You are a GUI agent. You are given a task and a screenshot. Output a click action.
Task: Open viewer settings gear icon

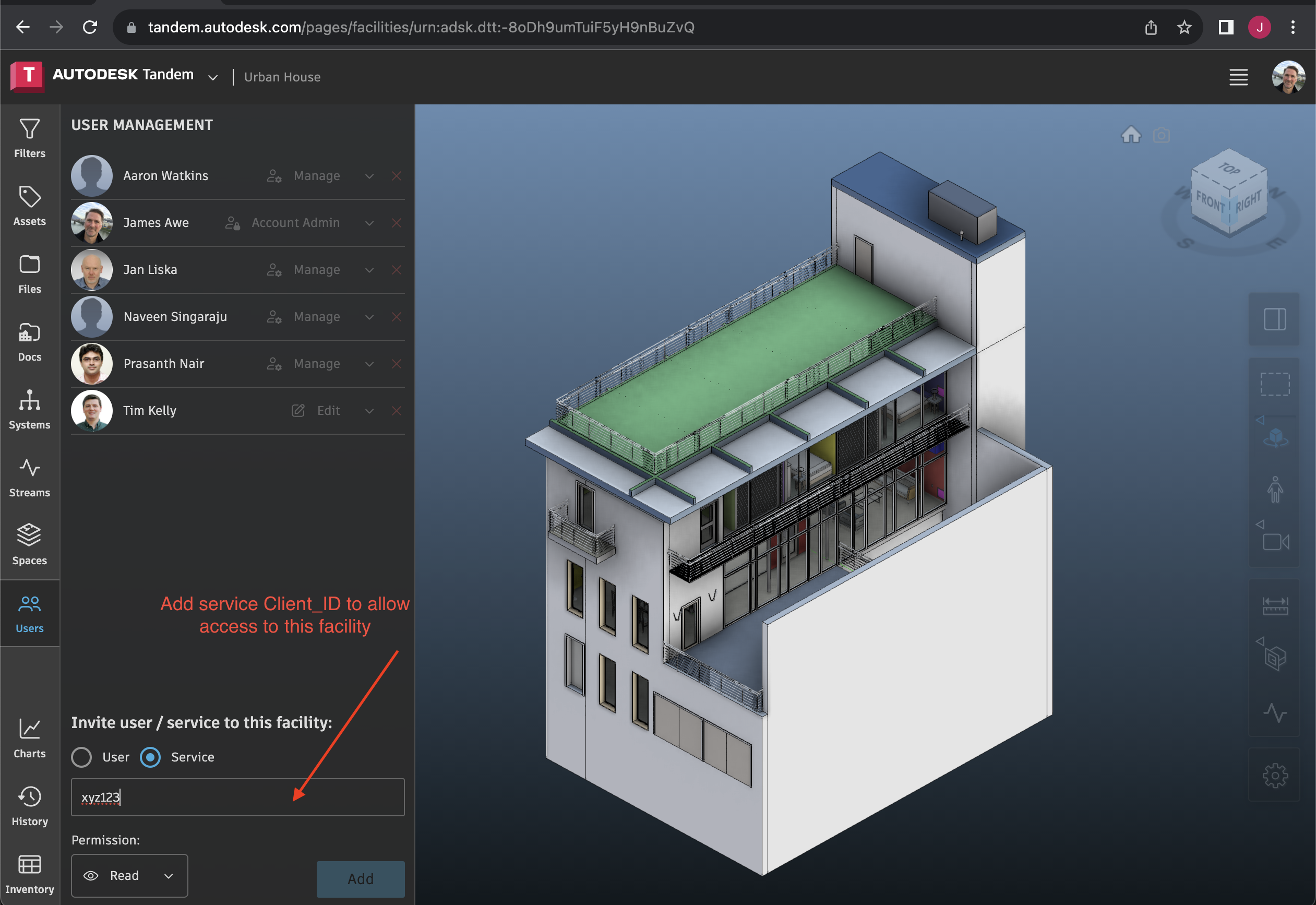(1275, 775)
